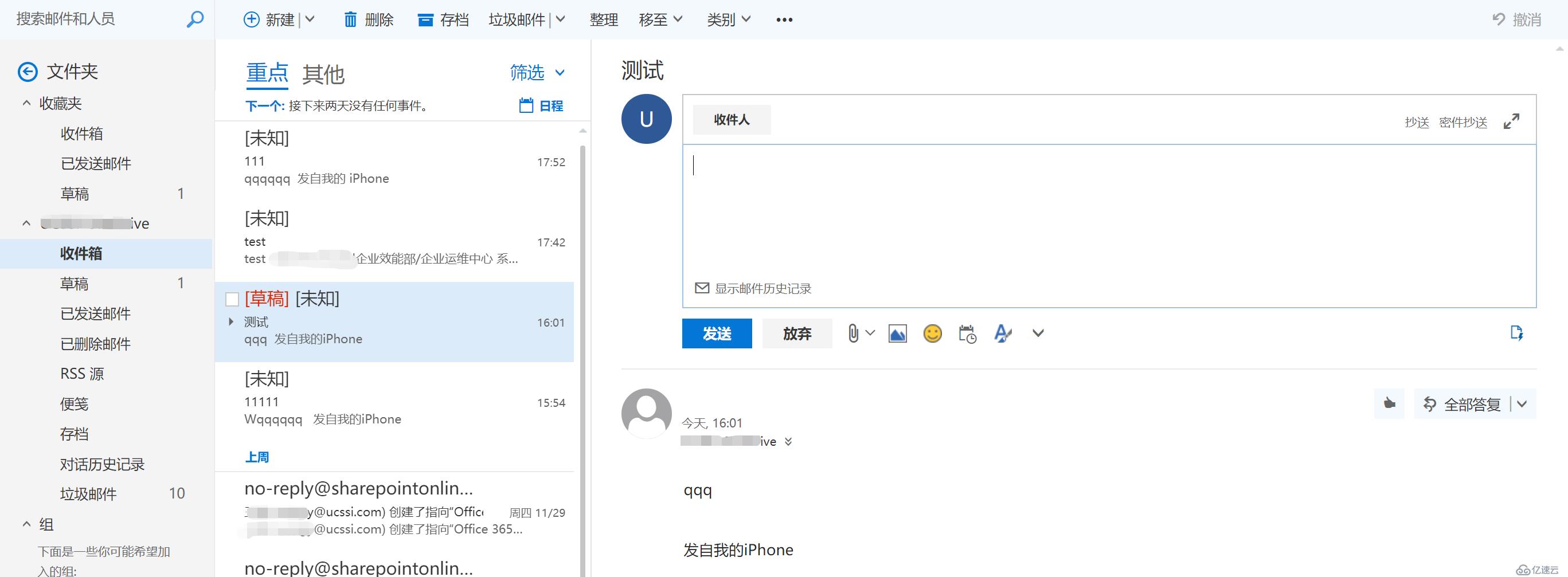
Task: Click the gray sender avatar
Action: point(647,414)
